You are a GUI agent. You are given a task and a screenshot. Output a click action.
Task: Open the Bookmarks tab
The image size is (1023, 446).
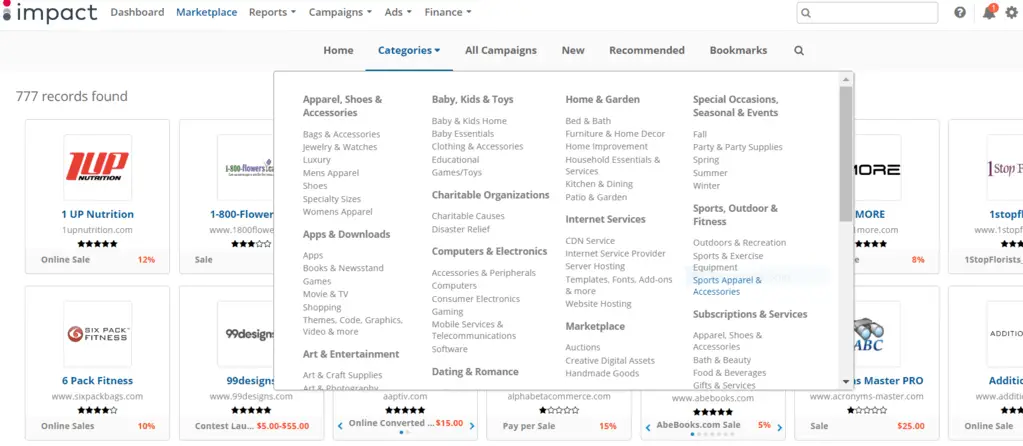click(738, 50)
